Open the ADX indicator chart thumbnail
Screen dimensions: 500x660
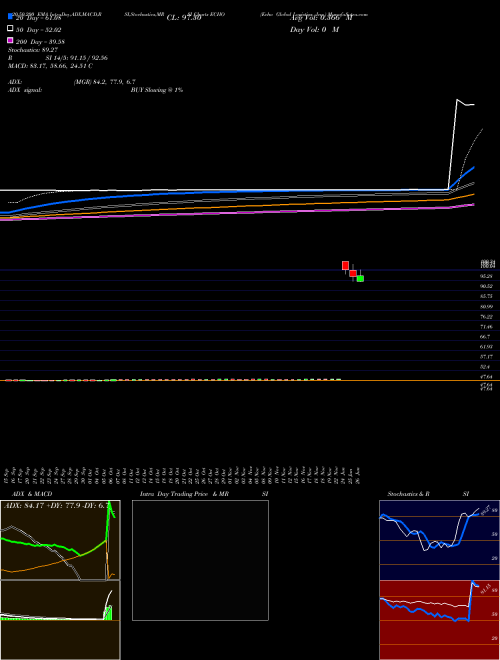click(60, 540)
